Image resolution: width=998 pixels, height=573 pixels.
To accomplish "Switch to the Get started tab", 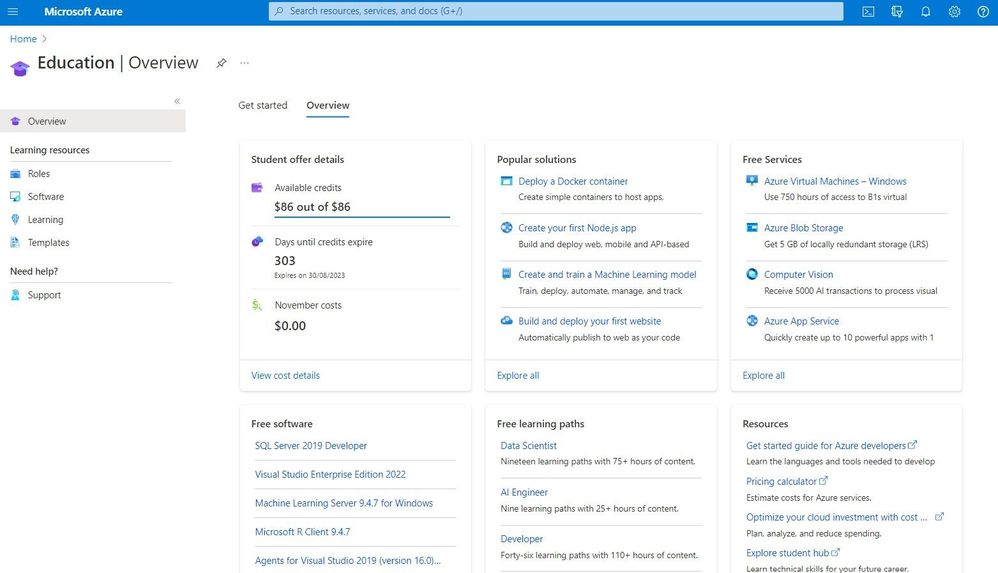I will click(x=263, y=106).
